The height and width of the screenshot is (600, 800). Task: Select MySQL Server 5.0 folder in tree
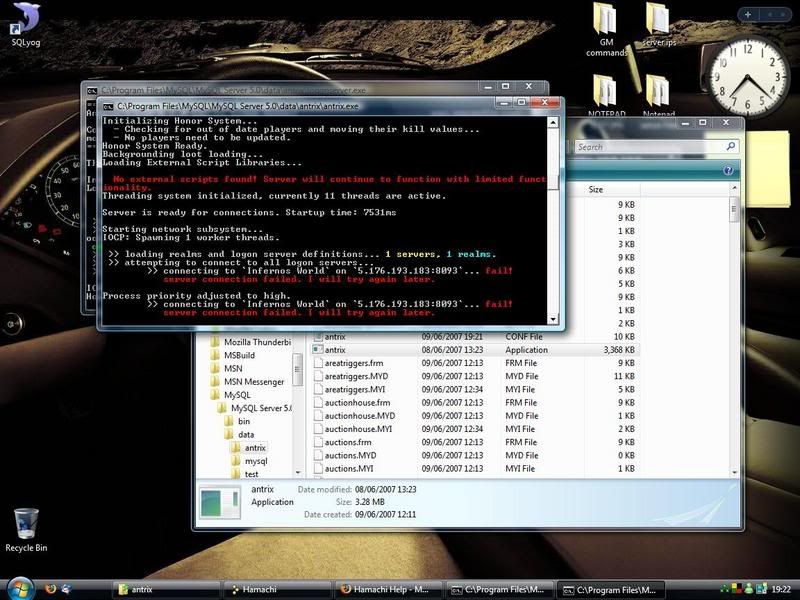click(261, 408)
